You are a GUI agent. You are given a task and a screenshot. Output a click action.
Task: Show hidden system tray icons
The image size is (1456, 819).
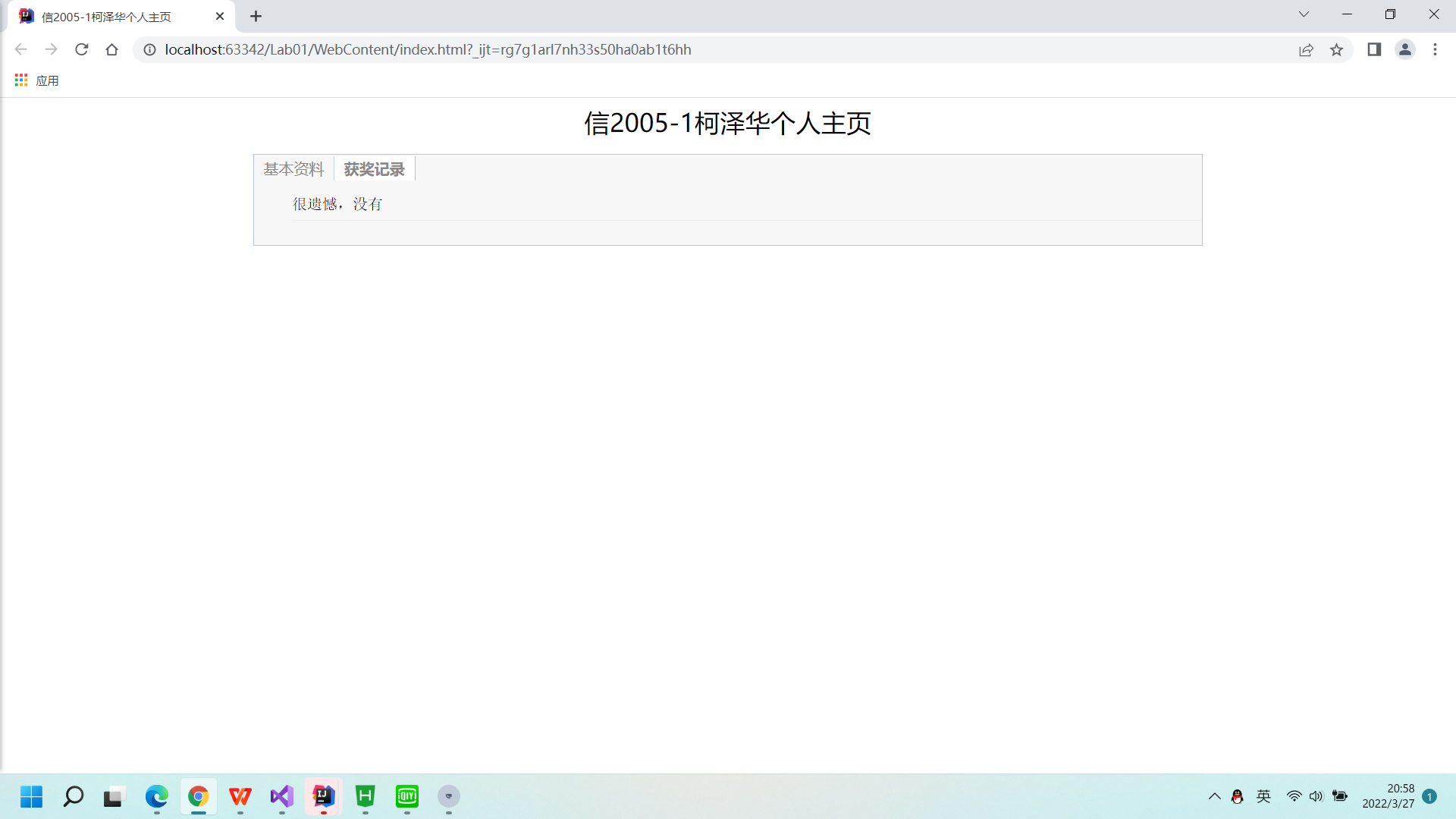coord(1214,796)
